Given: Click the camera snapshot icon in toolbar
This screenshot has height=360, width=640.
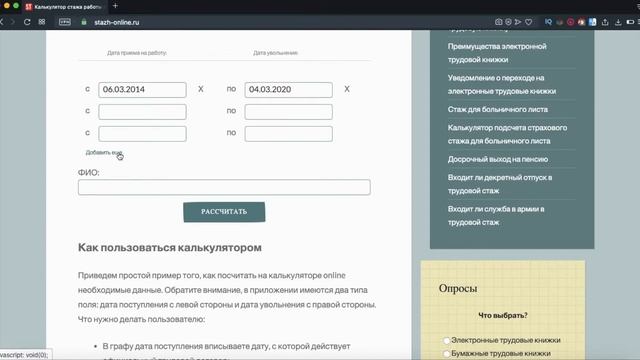Looking at the screenshot, I should pyautogui.click(x=498, y=22).
